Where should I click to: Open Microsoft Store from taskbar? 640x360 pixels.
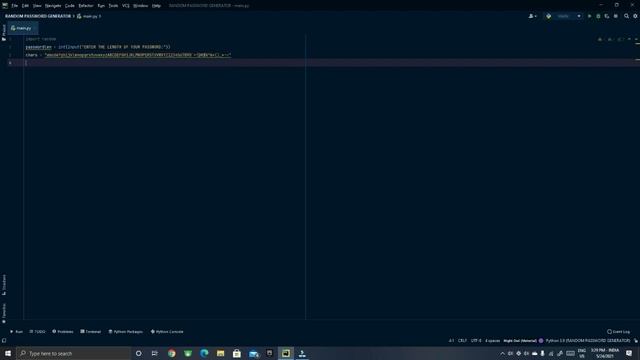[237, 353]
